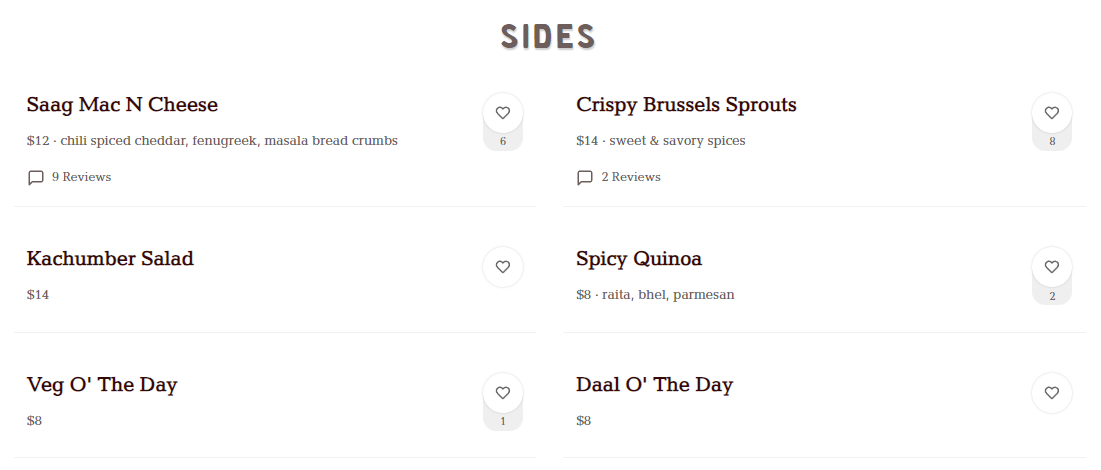Tap the heart for Crispy Brussels Sprouts
Screen dimensions: 1101x470
1052,113
